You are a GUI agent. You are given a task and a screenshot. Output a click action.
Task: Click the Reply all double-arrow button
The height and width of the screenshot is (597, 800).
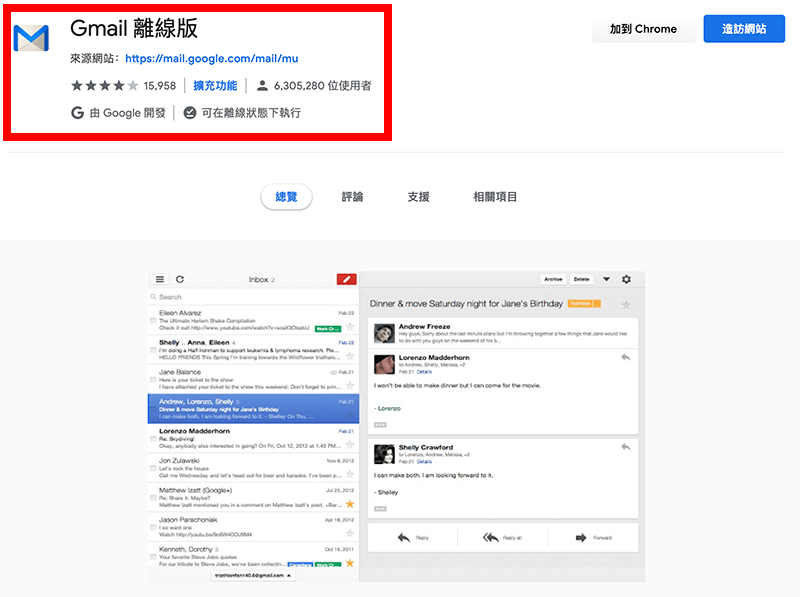(x=502, y=538)
